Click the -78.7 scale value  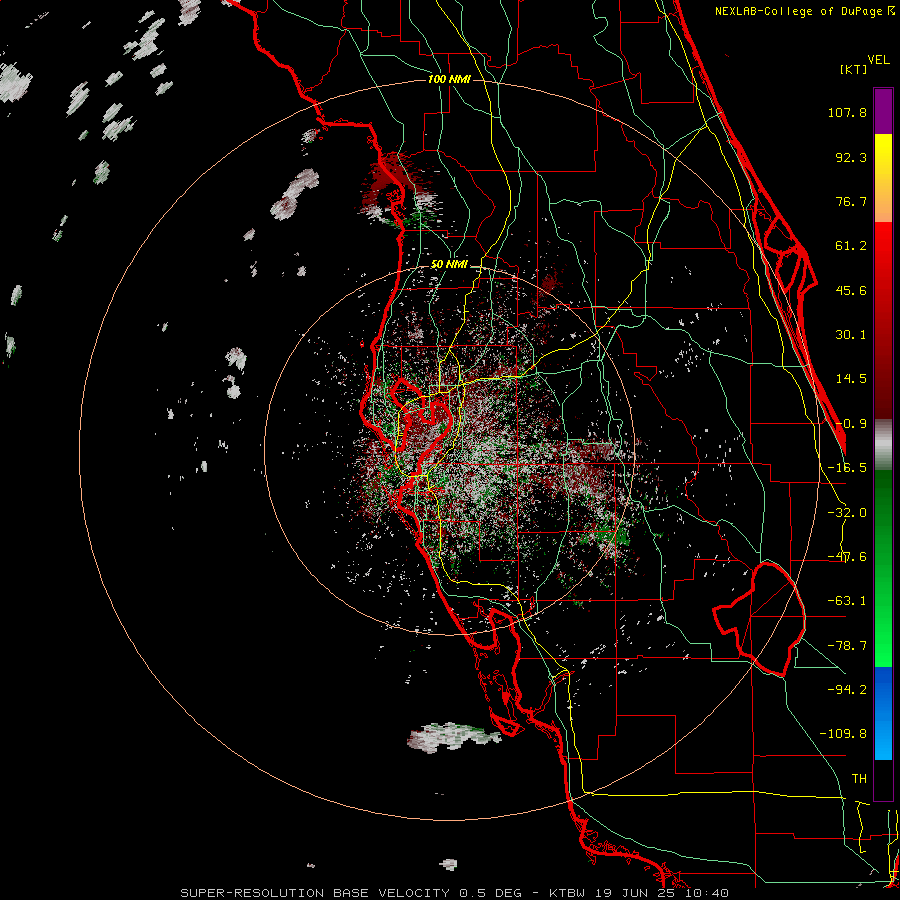point(847,646)
